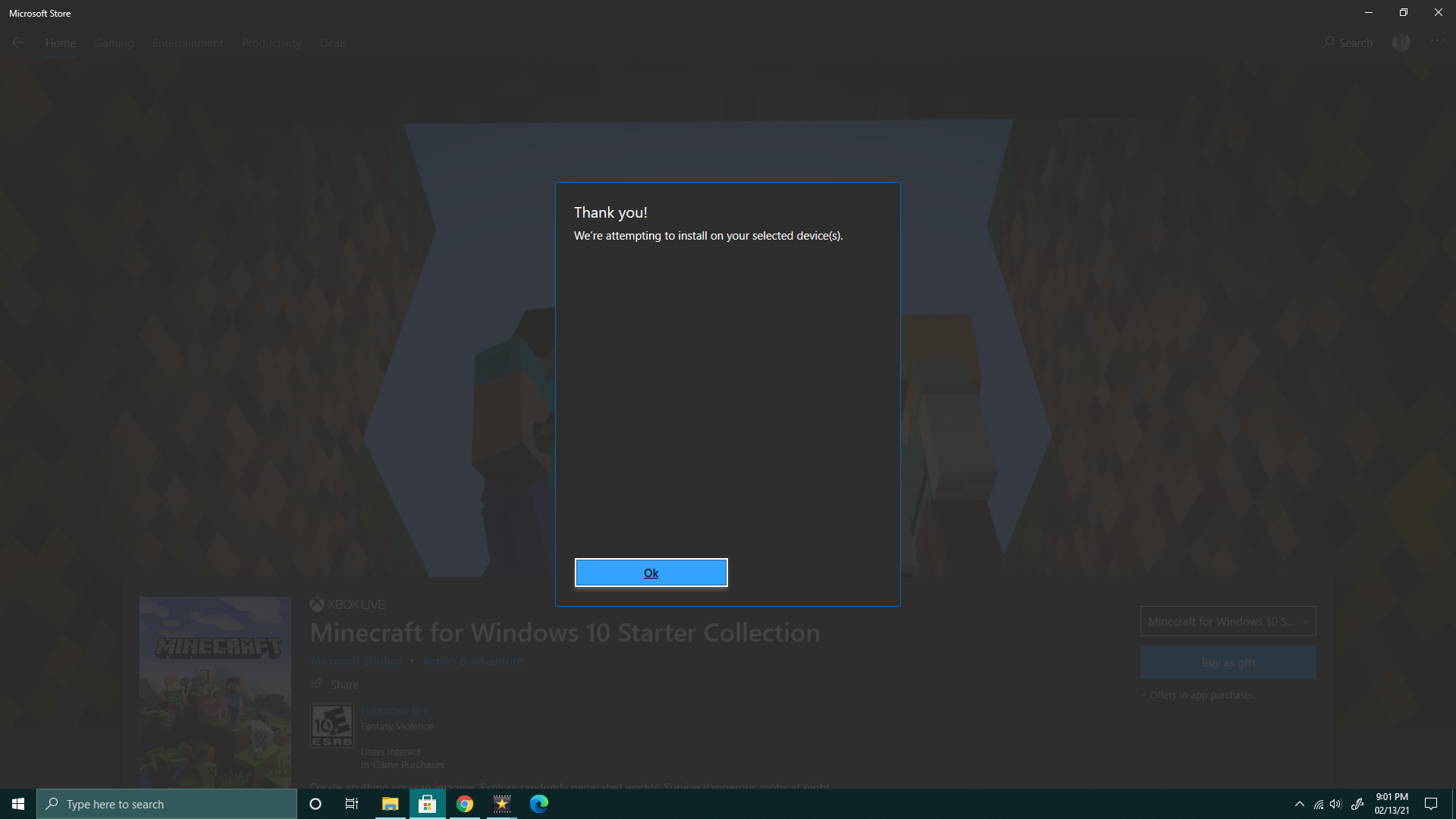
Task: Open Microsoft Edge from the taskbar
Action: (539, 804)
